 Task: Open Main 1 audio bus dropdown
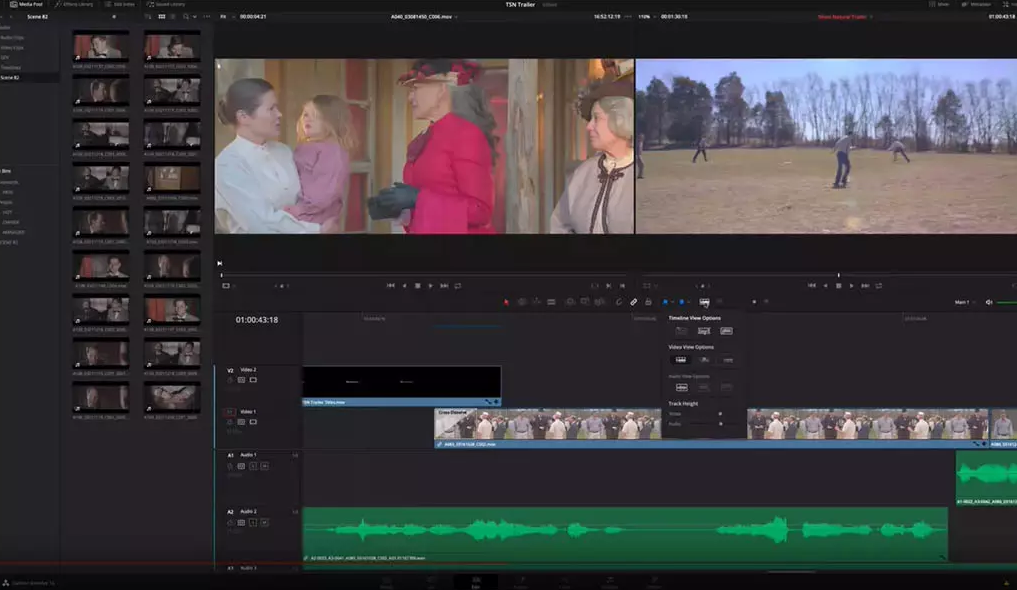[x=964, y=302]
